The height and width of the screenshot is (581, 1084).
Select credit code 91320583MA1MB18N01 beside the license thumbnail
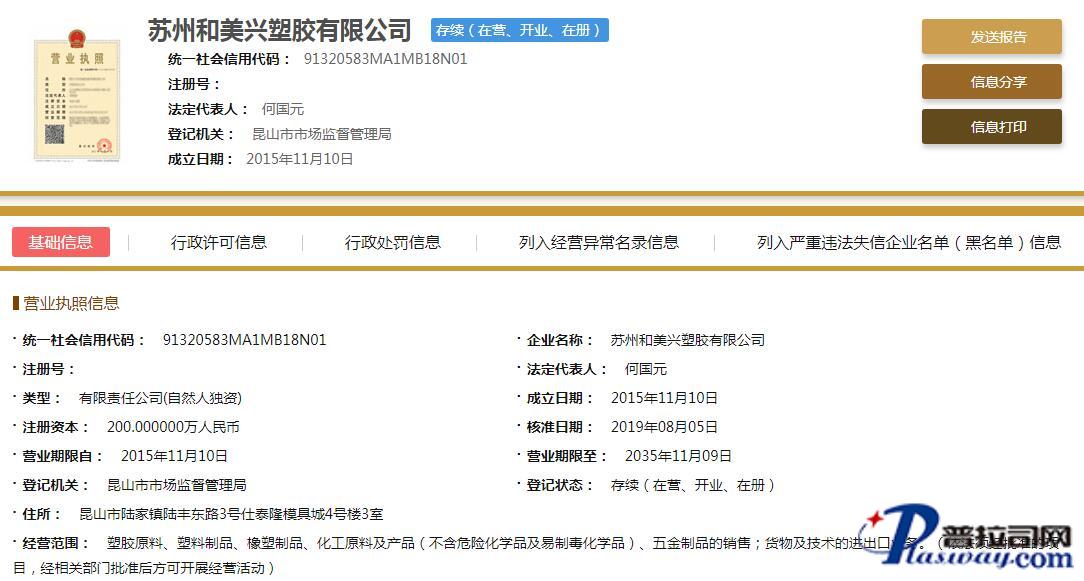pyautogui.click(x=386, y=59)
